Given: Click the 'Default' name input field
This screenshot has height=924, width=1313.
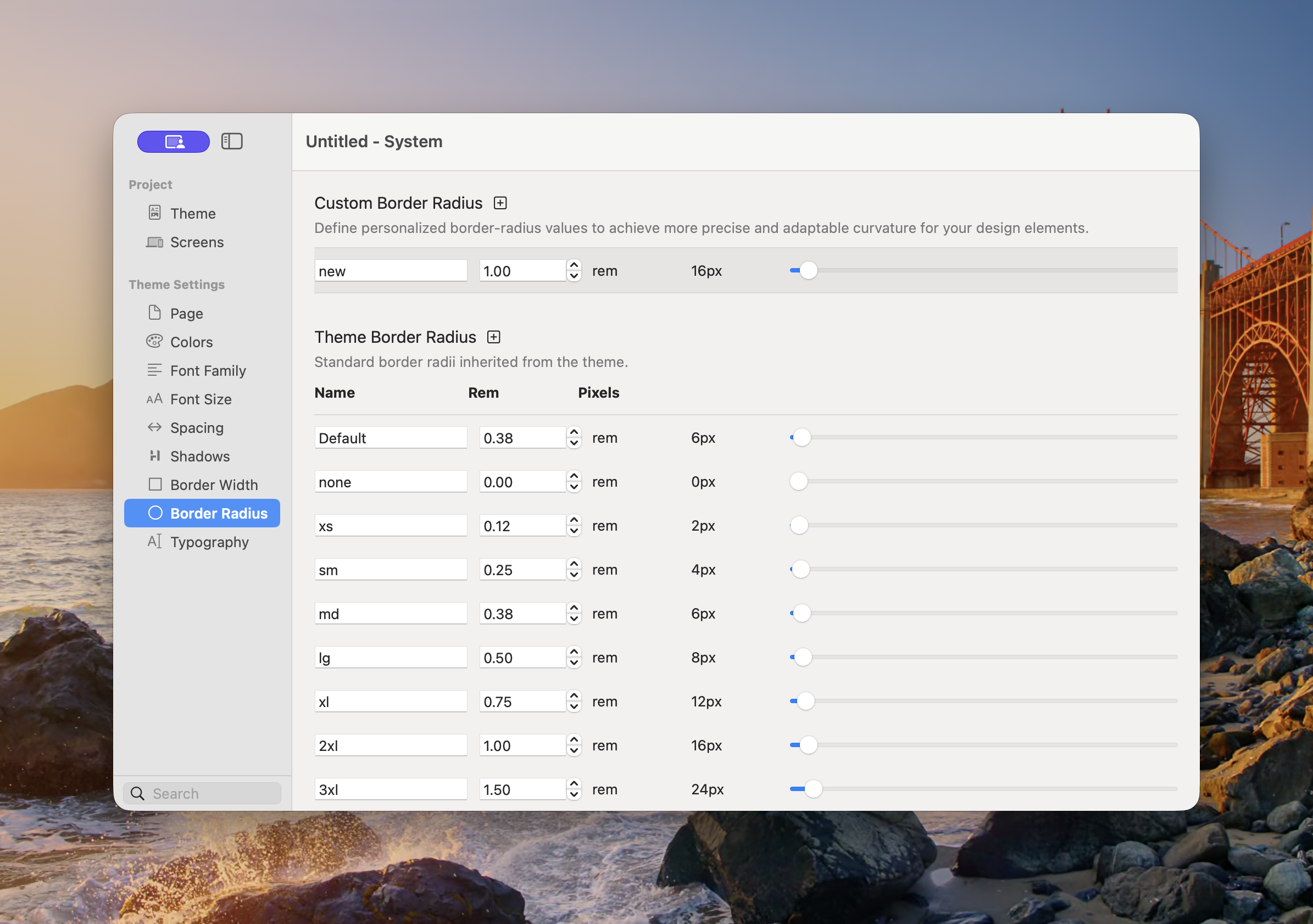Looking at the screenshot, I should (x=391, y=437).
